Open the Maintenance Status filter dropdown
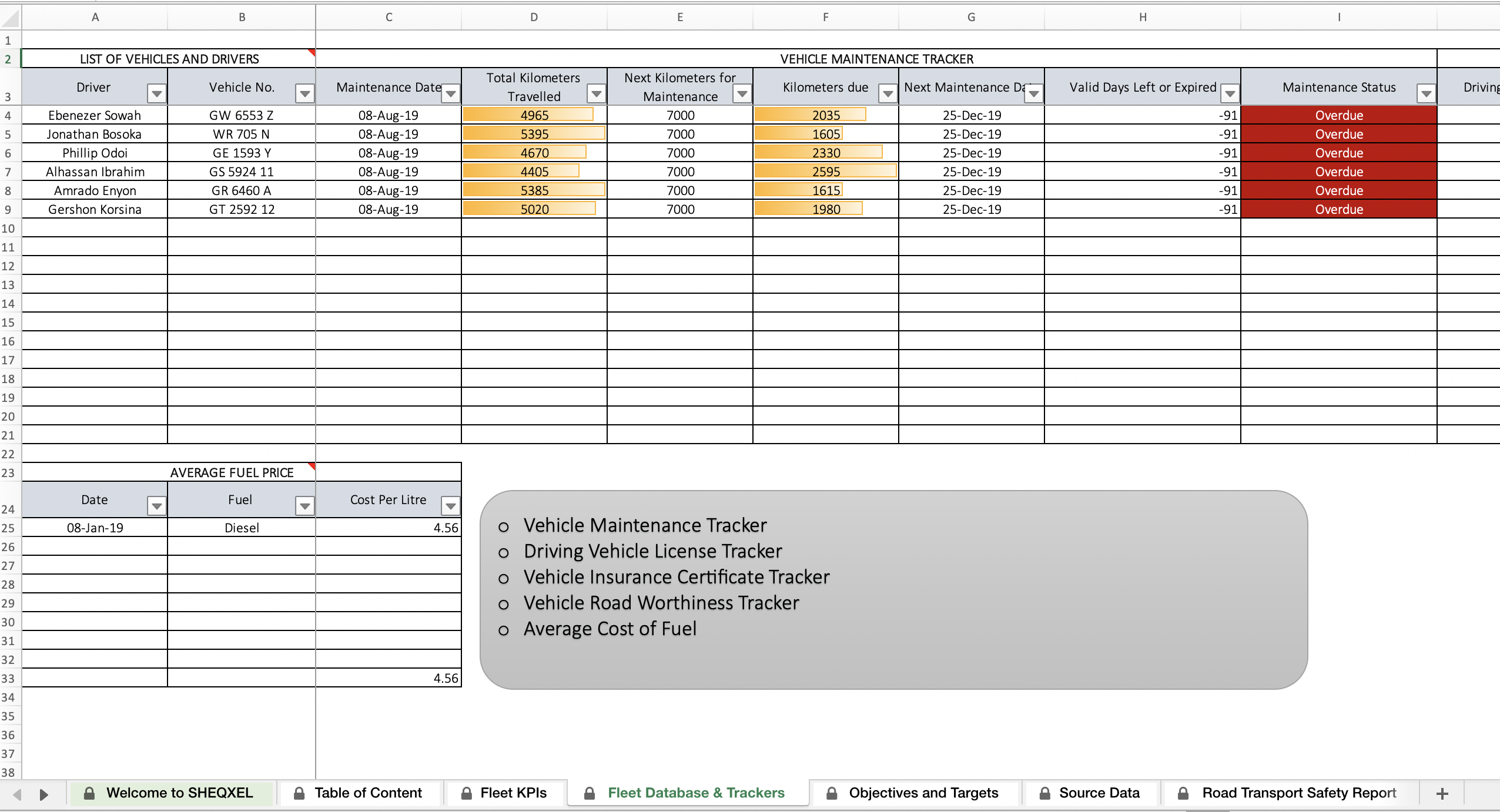 [1426, 93]
